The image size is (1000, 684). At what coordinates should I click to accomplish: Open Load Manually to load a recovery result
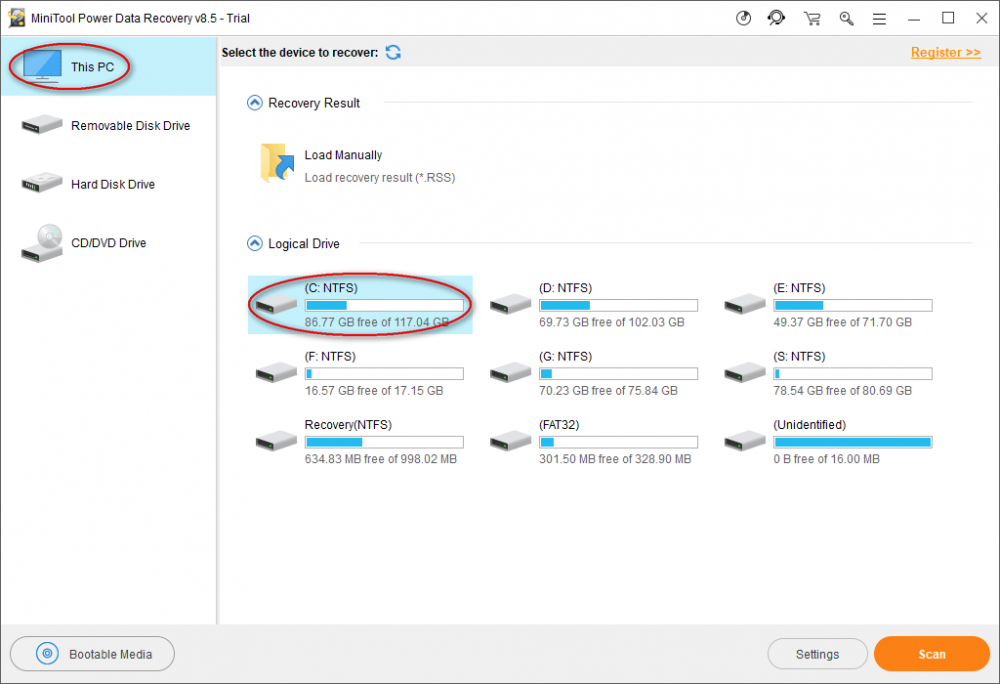coord(342,155)
